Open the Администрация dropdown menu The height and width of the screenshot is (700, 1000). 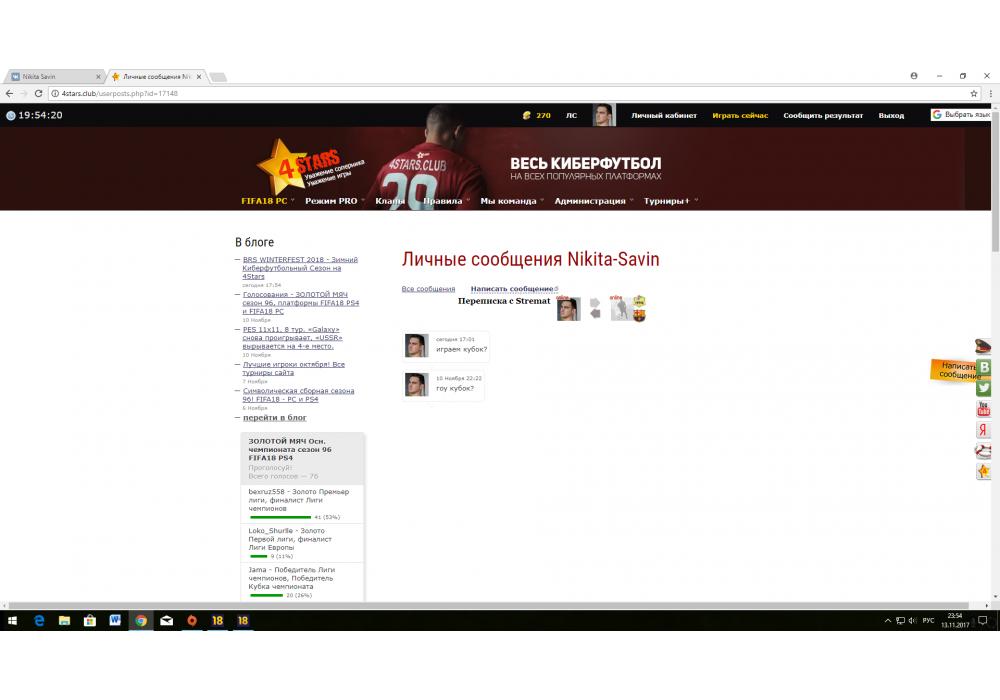click(x=590, y=201)
